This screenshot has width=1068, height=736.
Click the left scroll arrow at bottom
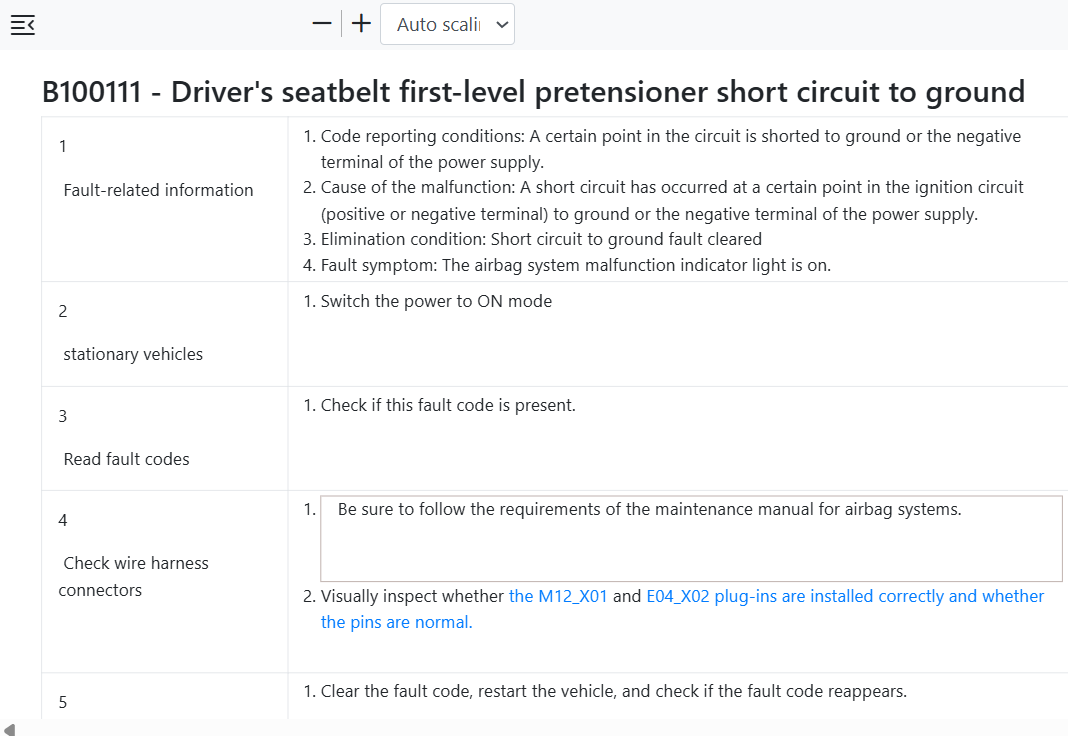(9, 729)
